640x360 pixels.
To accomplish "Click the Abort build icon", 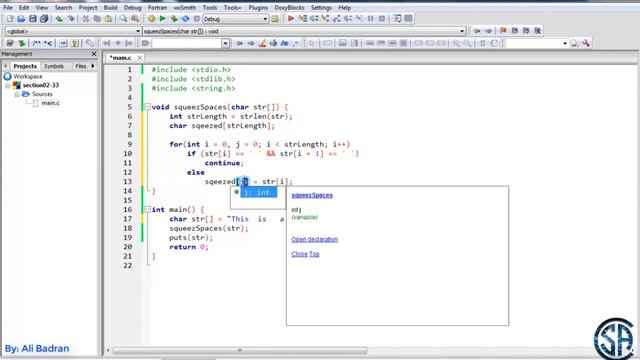I will click(197, 19).
